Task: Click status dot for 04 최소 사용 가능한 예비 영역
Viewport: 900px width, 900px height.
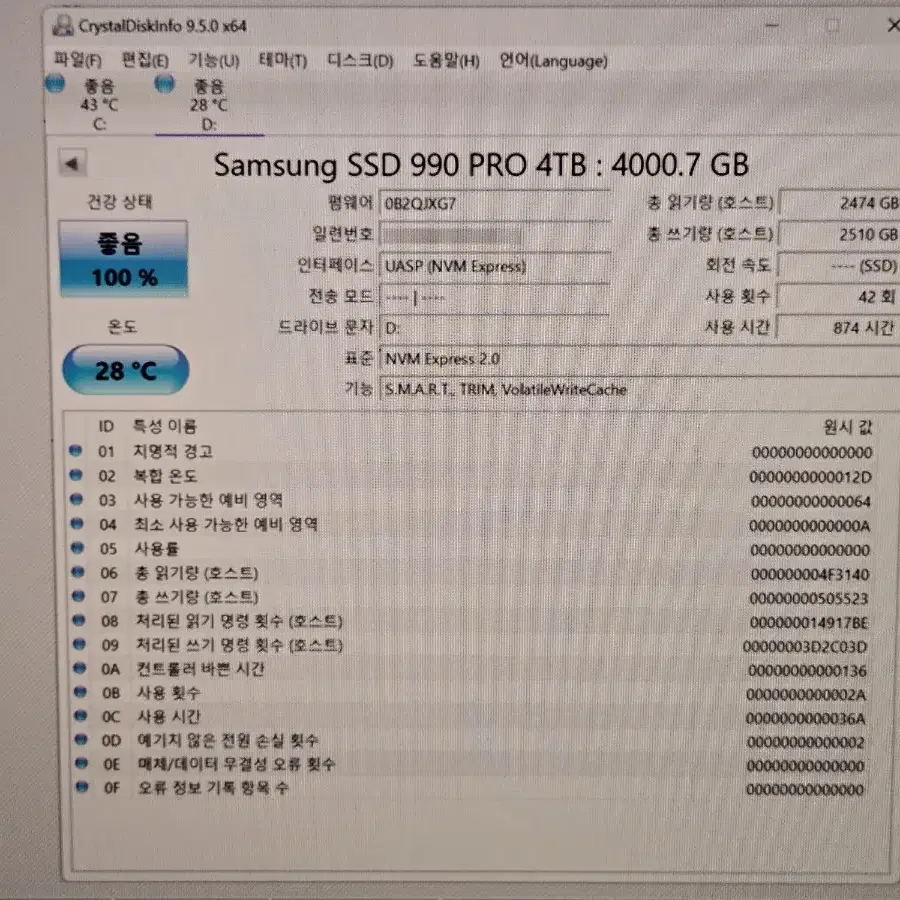Action: (x=77, y=523)
